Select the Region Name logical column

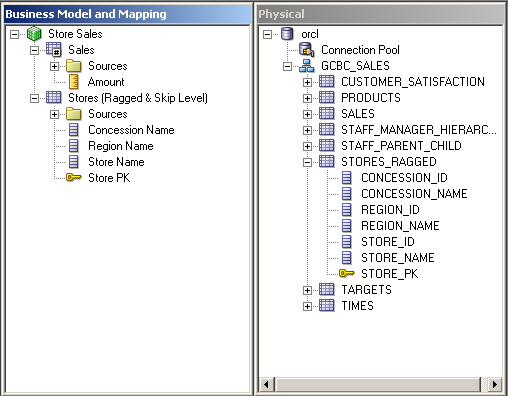[x=121, y=146]
